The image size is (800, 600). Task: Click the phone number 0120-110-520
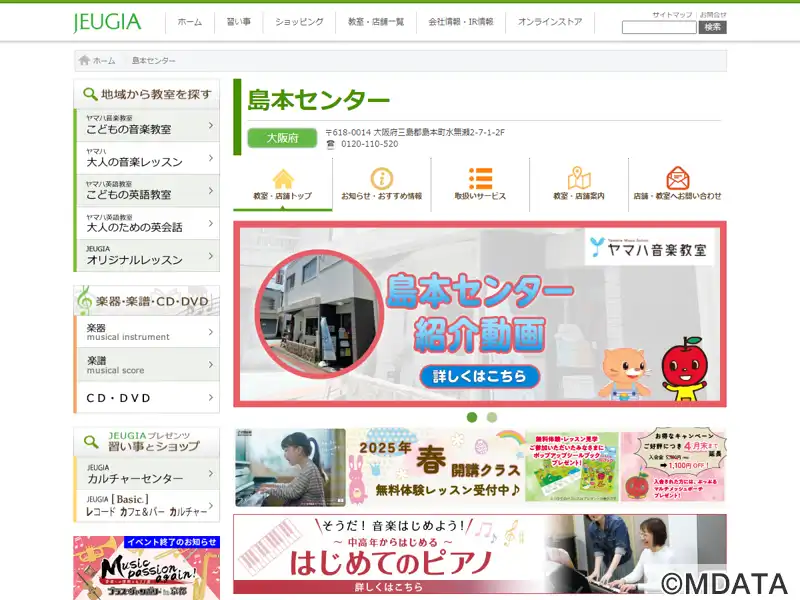tap(369, 144)
